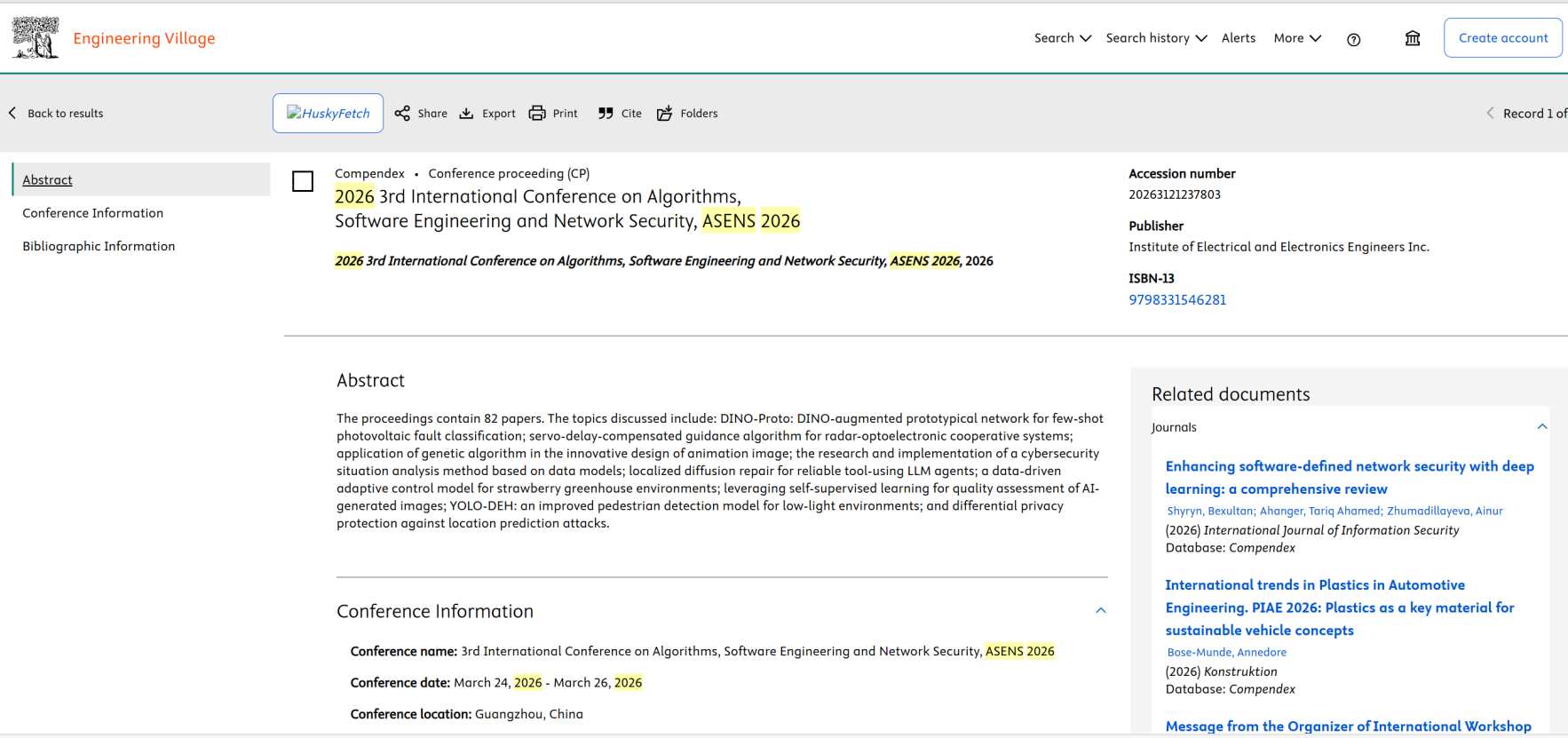Screen dimensions: 1568x738
Task: Open the Alerts menu item
Action: tap(1239, 38)
